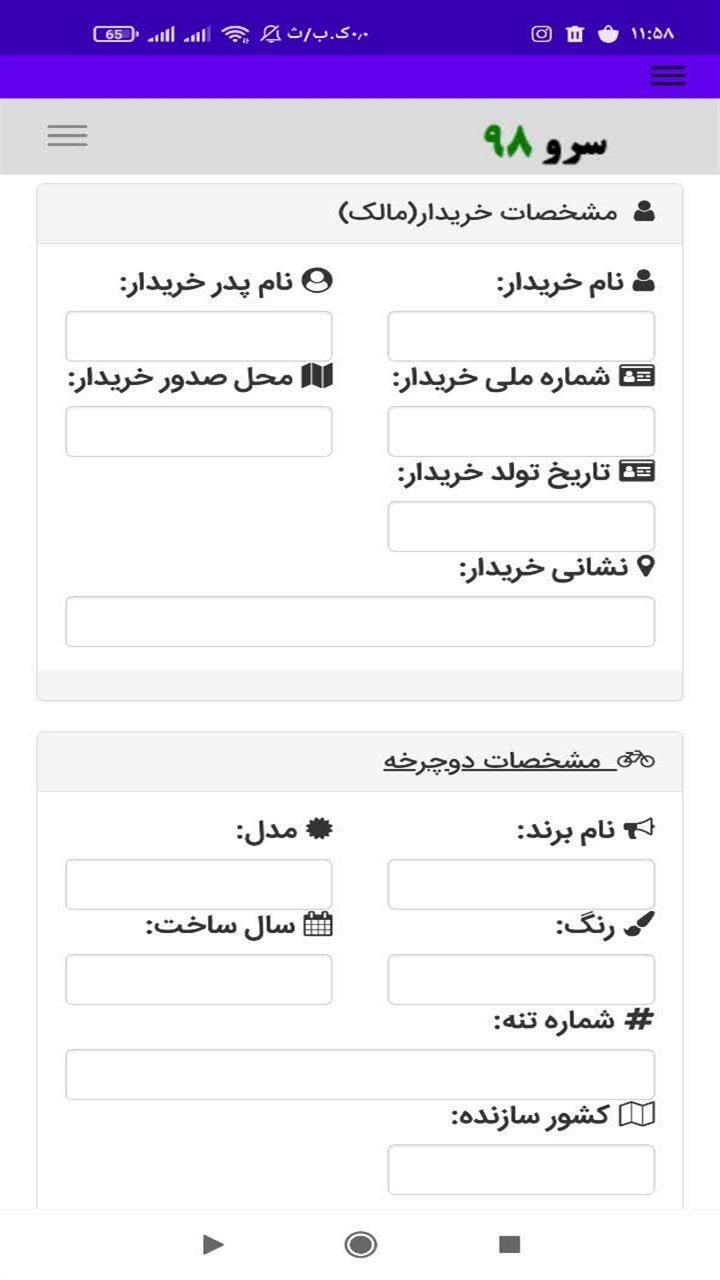Click the user icon beside نام خریدار
This screenshot has width=720, height=1280.
tap(644, 282)
